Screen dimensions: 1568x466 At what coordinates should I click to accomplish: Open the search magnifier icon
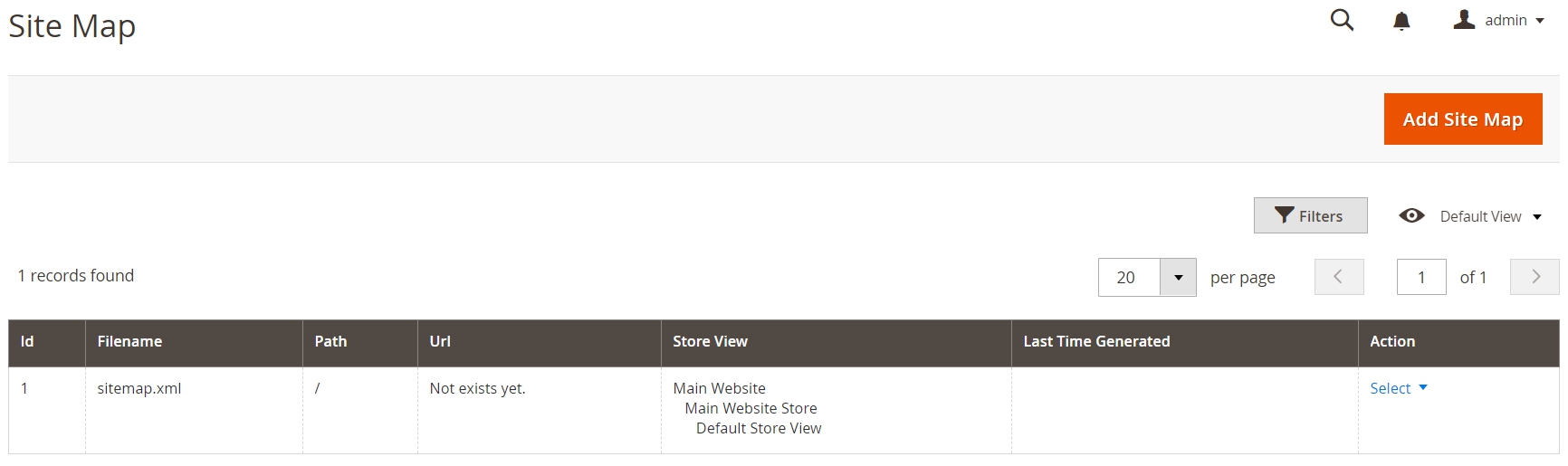(x=1342, y=20)
